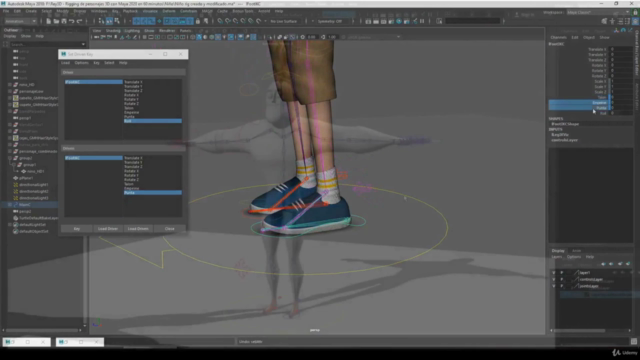Click the Snap to Grids magnet icon
Screen dimensions: 640x360
tap(220, 21)
